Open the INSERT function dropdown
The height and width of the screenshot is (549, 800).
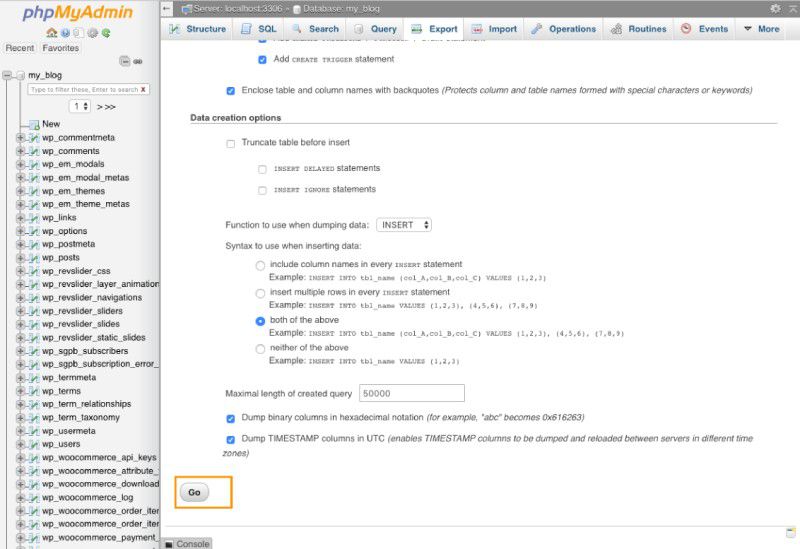[x=404, y=225]
